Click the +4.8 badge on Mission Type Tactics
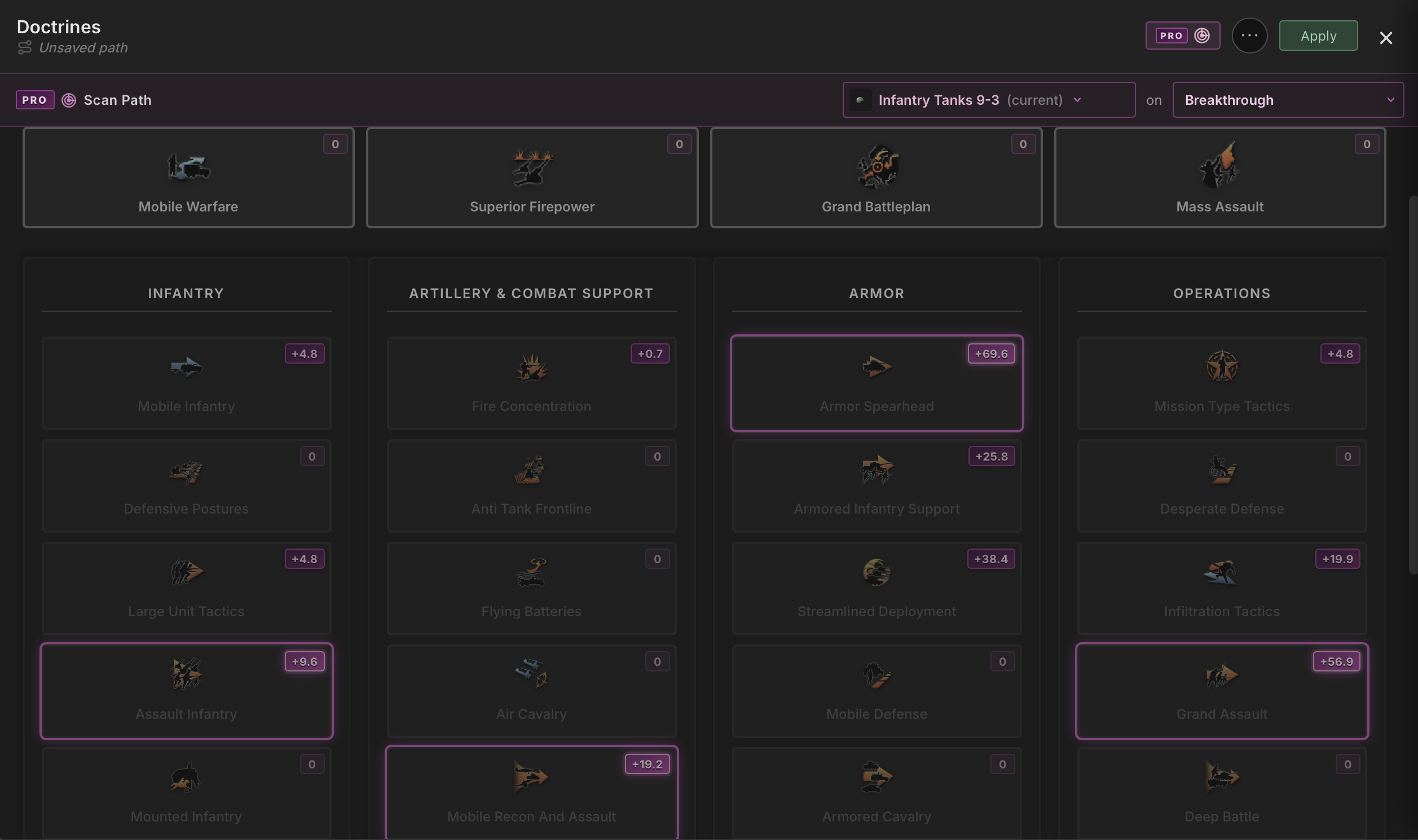This screenshot has height=840, width=1418. click(x=1340, y=354)
